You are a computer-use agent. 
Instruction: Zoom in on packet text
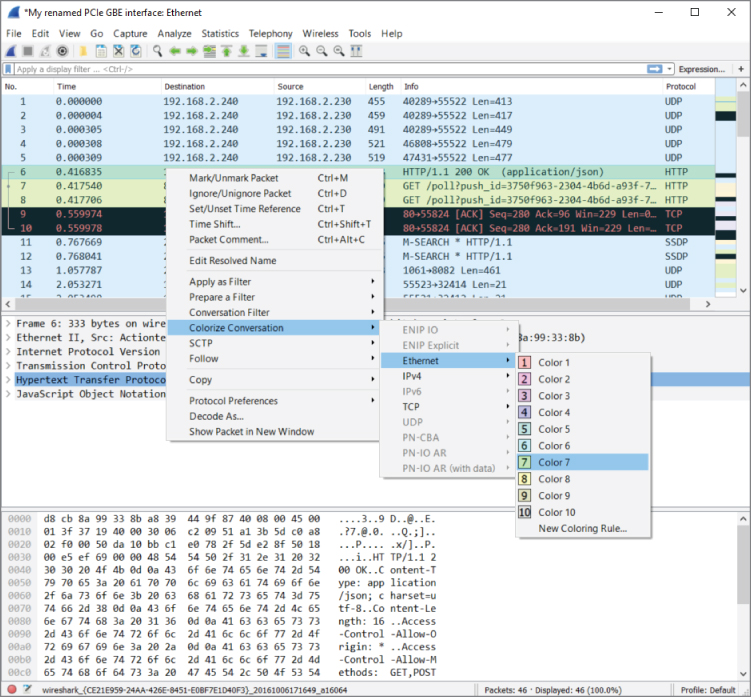click(x=306, y=50)
